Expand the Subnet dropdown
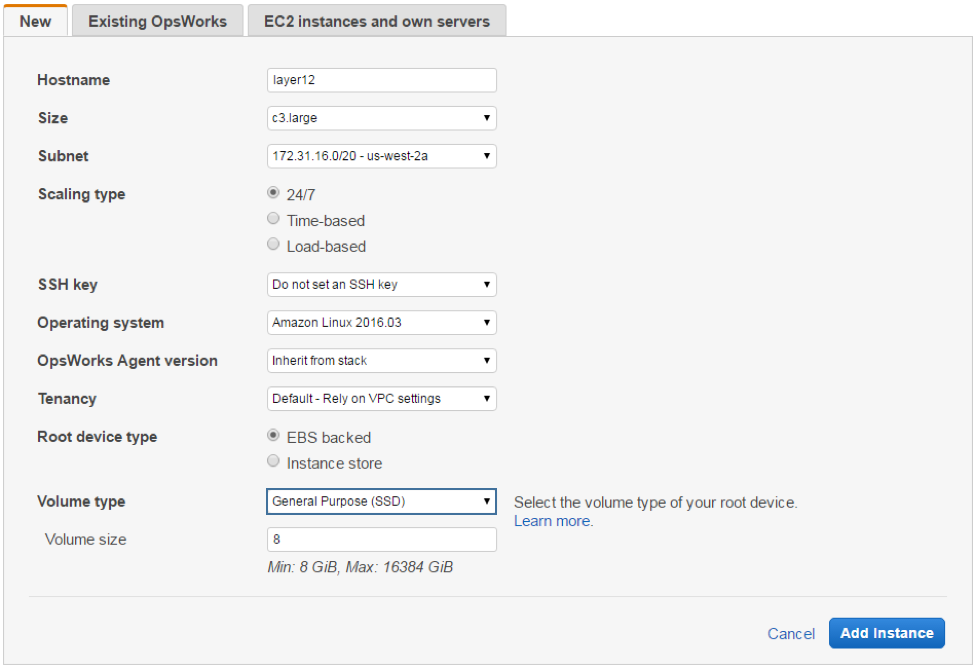The width and height of the screenshot is (974, 668). tap(381, 156)
